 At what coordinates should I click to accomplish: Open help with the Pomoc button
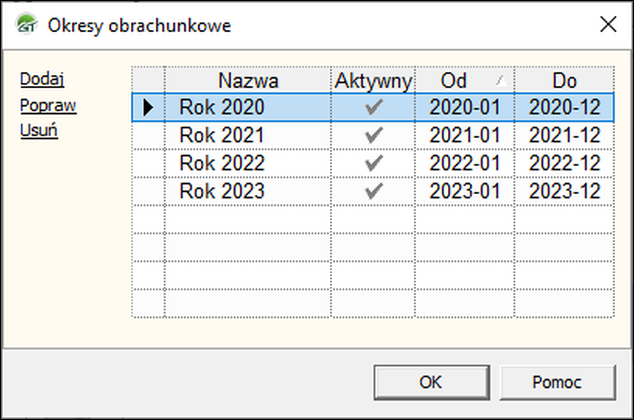(x=557, y=381)
